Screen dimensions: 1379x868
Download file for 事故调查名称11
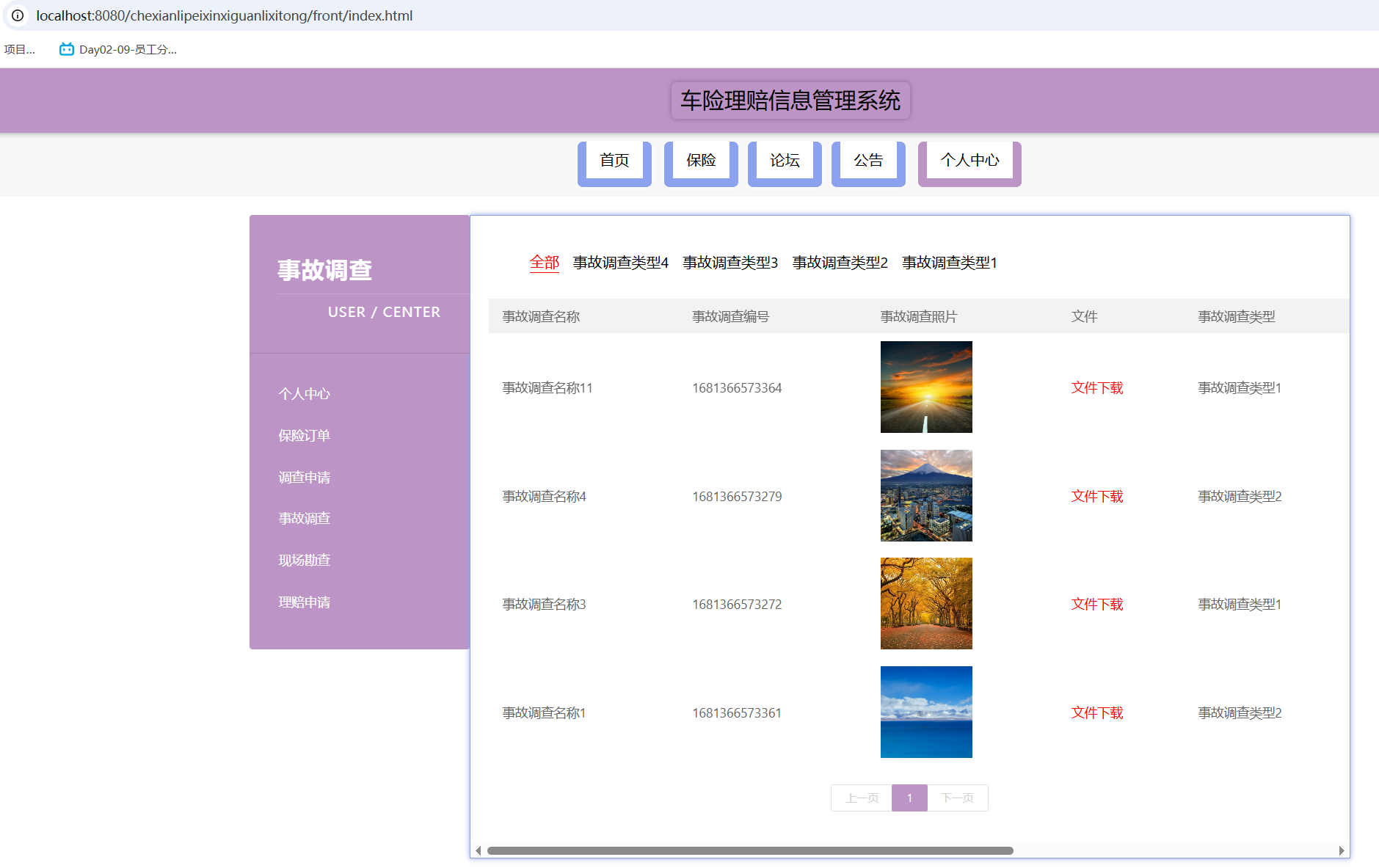pos(1097,388)
